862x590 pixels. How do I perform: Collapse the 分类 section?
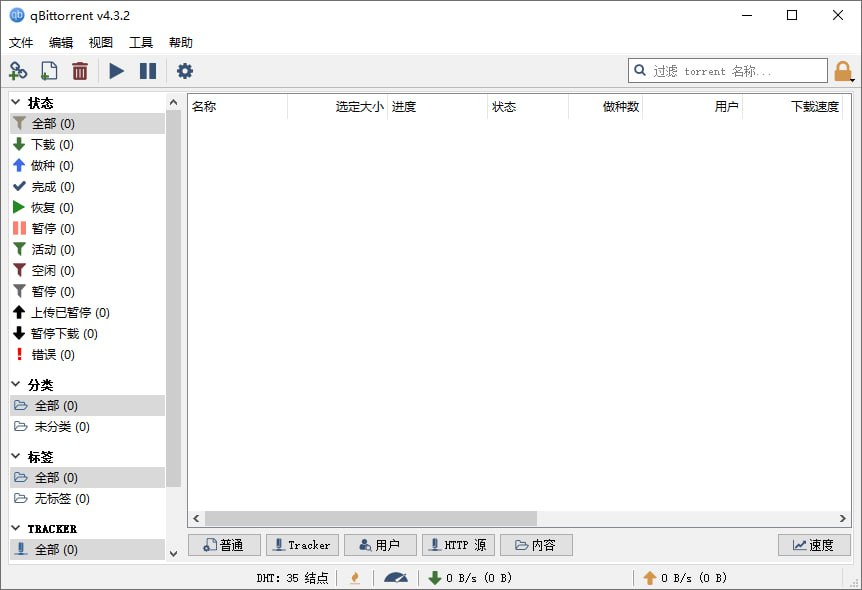15,383
